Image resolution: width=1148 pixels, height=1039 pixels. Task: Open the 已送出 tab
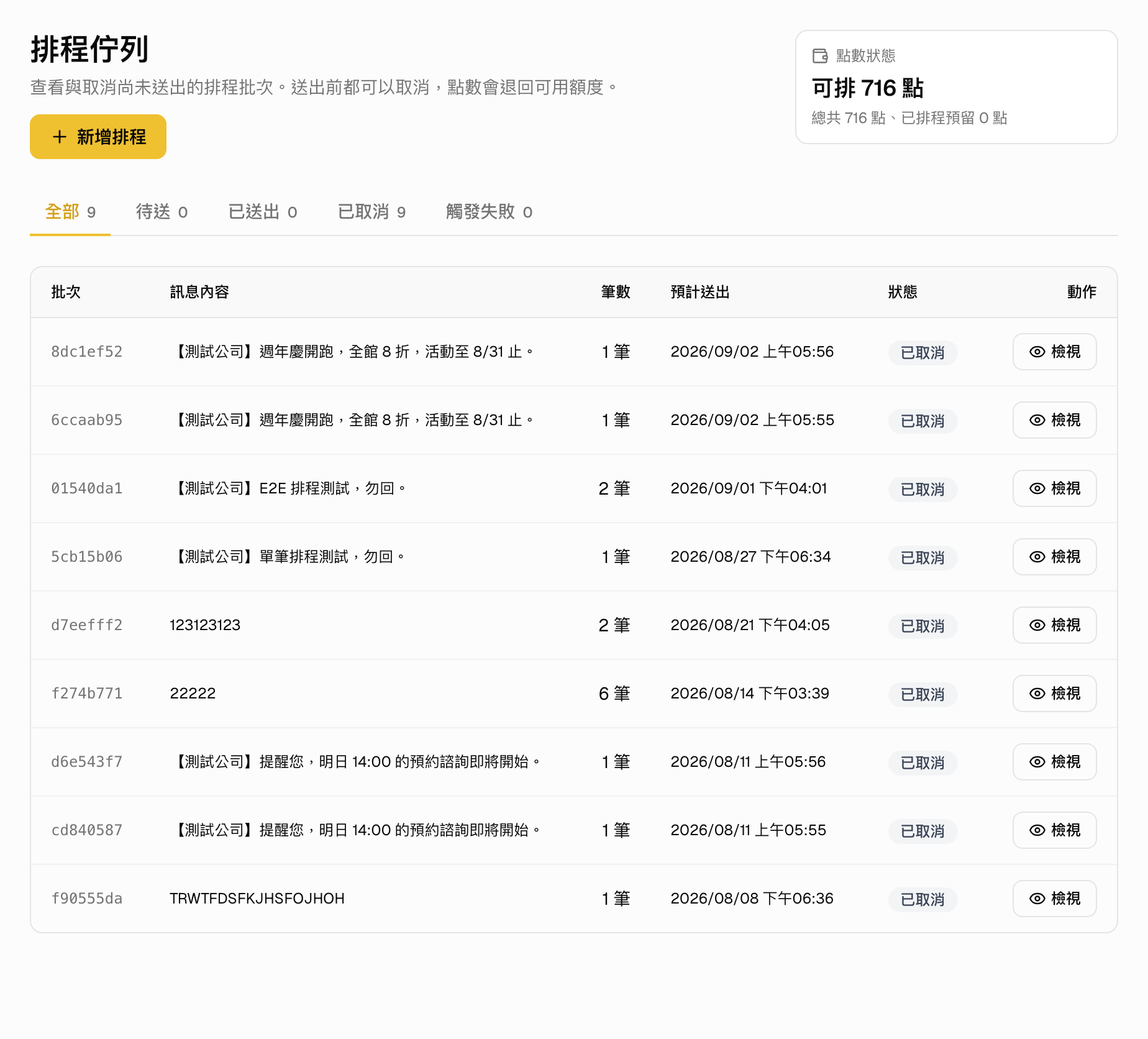click(x=263, y=212)
